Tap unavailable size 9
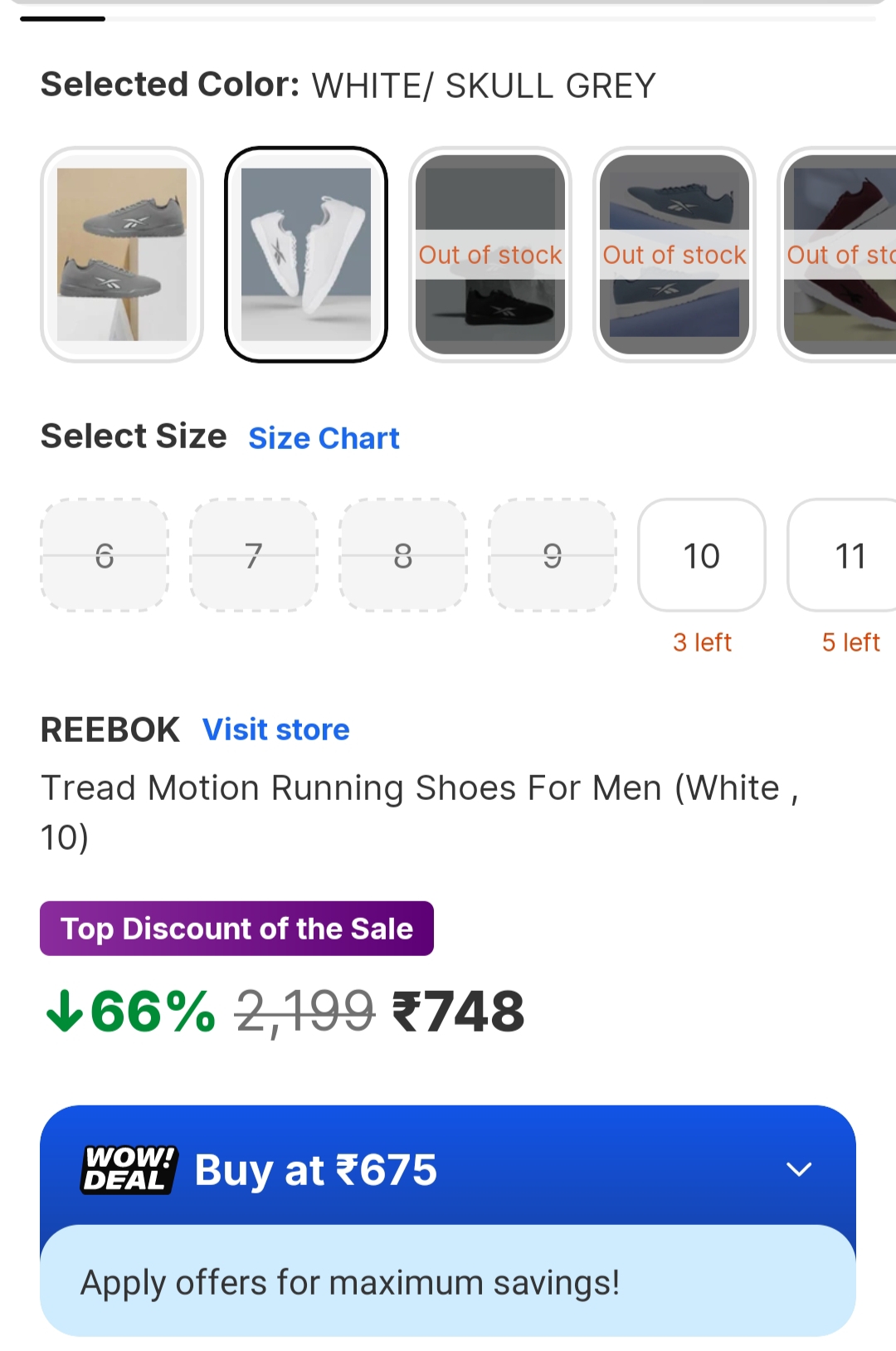Viewport: 896px width, 1351px height. [553, 555]
